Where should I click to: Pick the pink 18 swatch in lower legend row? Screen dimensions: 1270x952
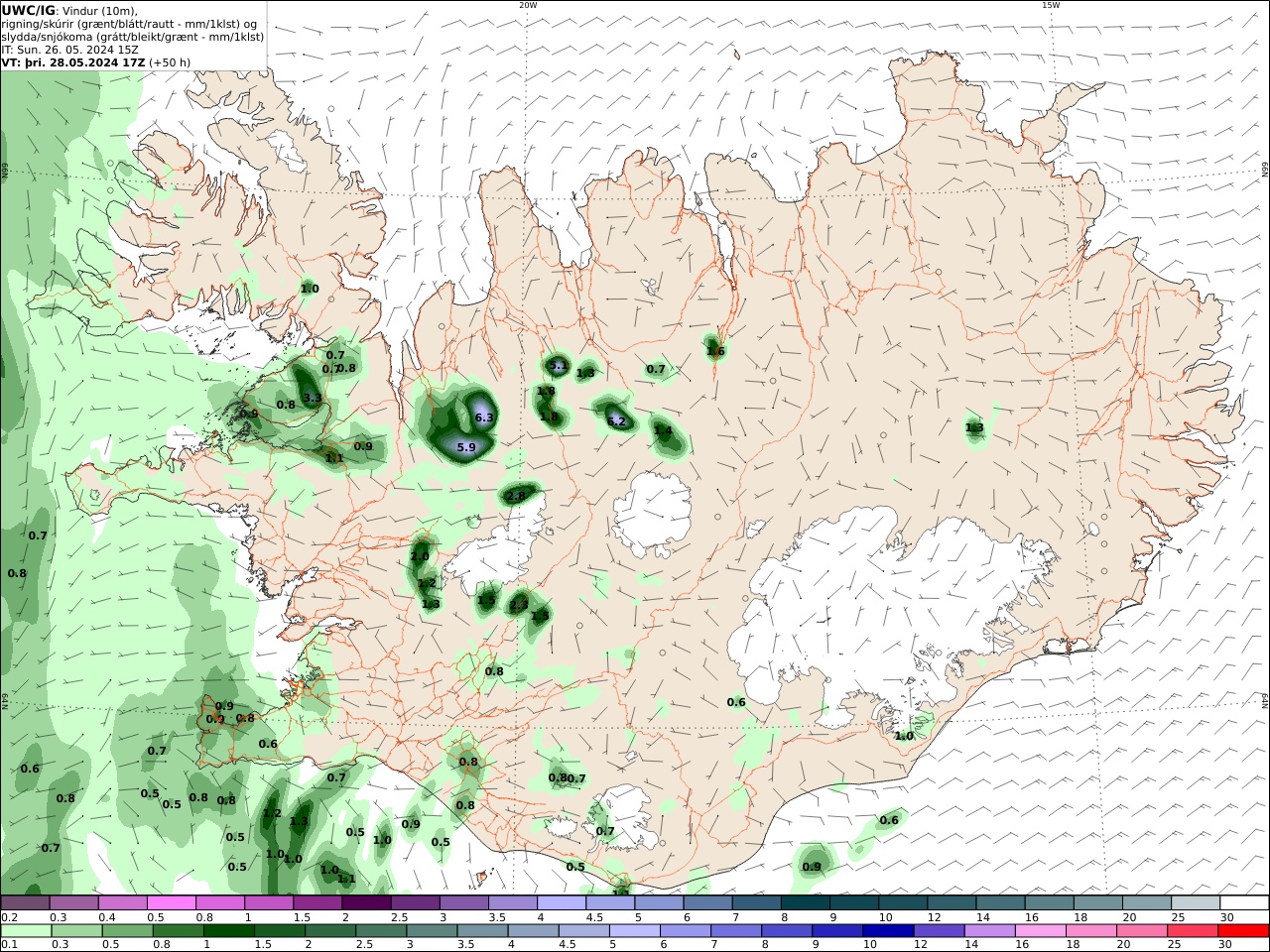[x=1092, y=931]
